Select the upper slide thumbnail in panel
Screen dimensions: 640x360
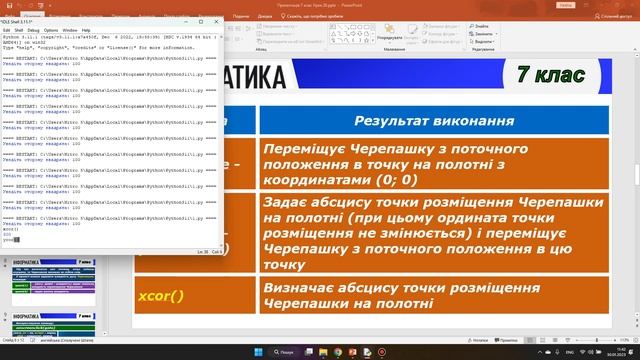tap(53, 282)
